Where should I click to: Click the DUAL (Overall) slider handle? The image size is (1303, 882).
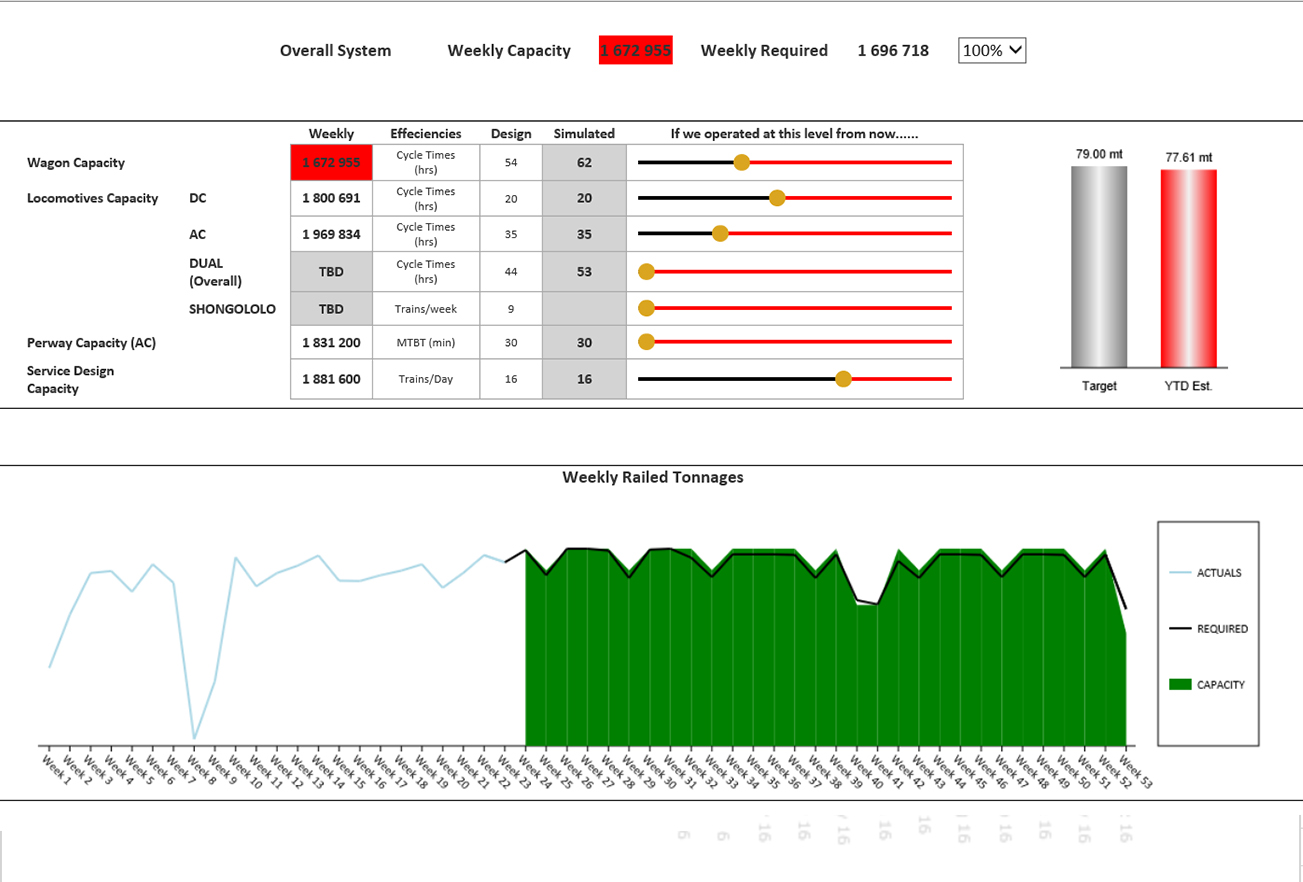coord(646,271)
